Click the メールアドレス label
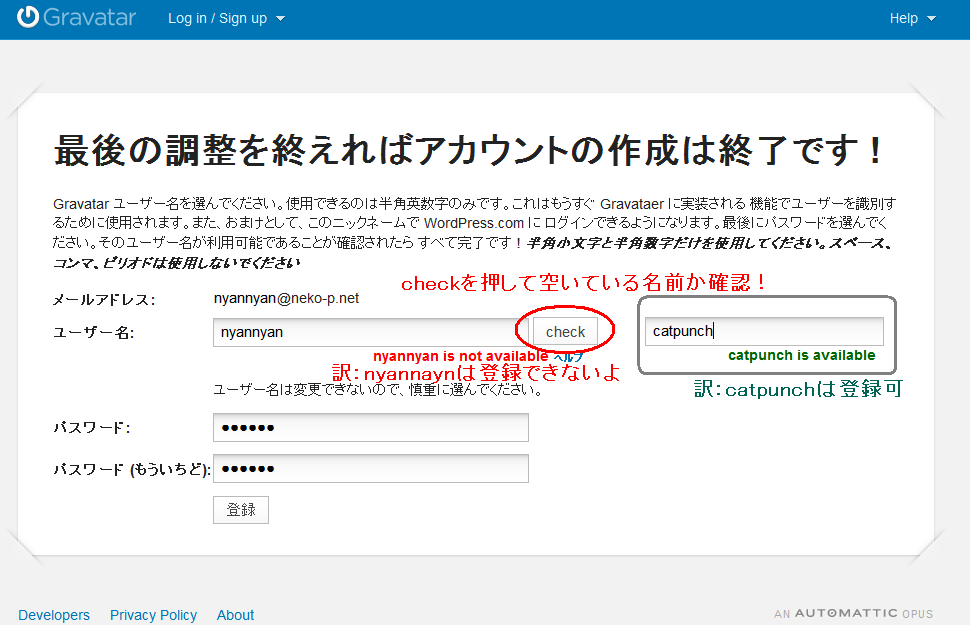The image size is (970, 625). pyautogui.click(x=104, y=300)
